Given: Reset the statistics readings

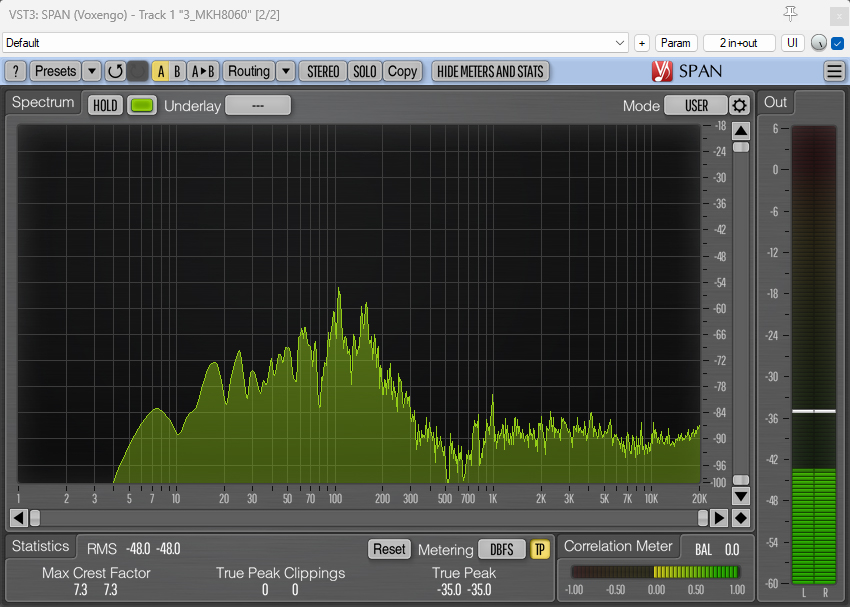Looking at the screenshot, I should click(389, 549).
